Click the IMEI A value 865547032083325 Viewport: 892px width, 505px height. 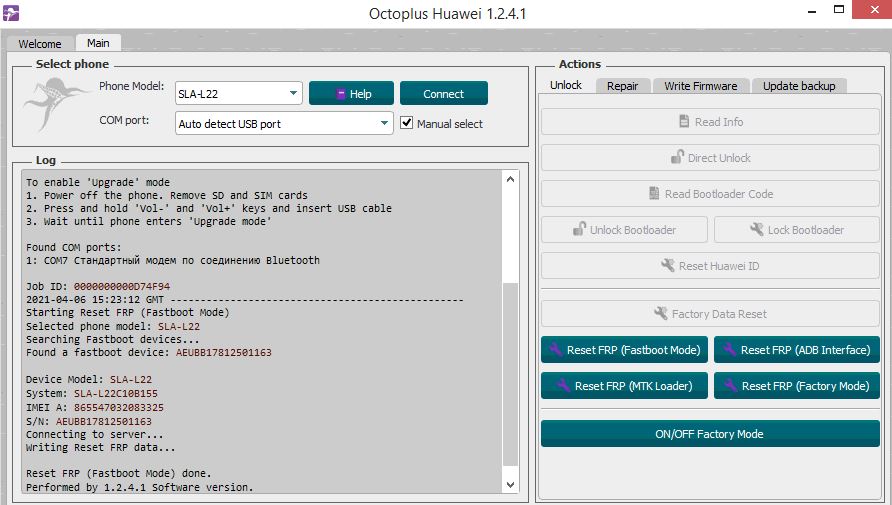click(118, 407)
